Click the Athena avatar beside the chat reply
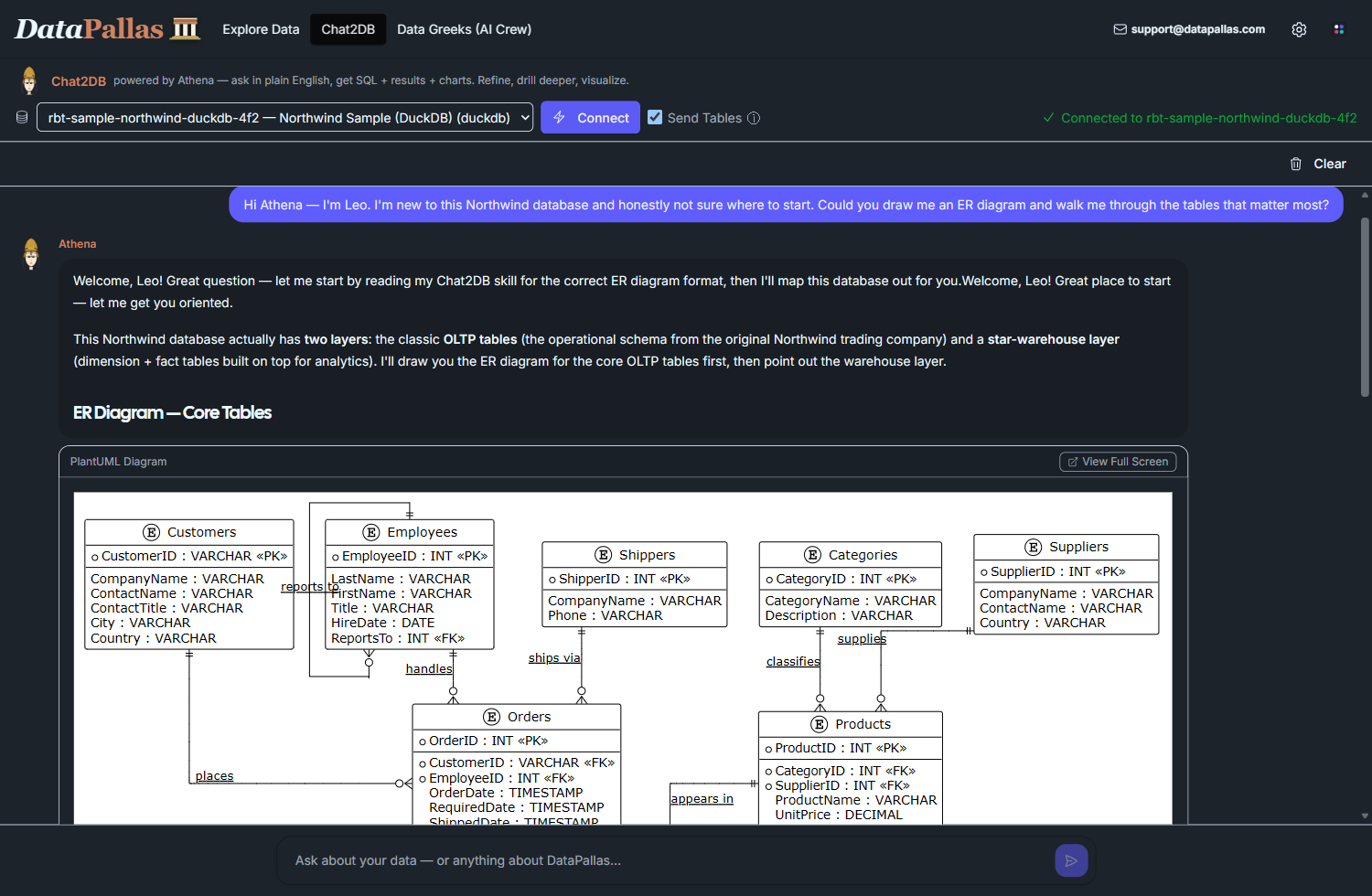1372x896 pixels. 31,253
